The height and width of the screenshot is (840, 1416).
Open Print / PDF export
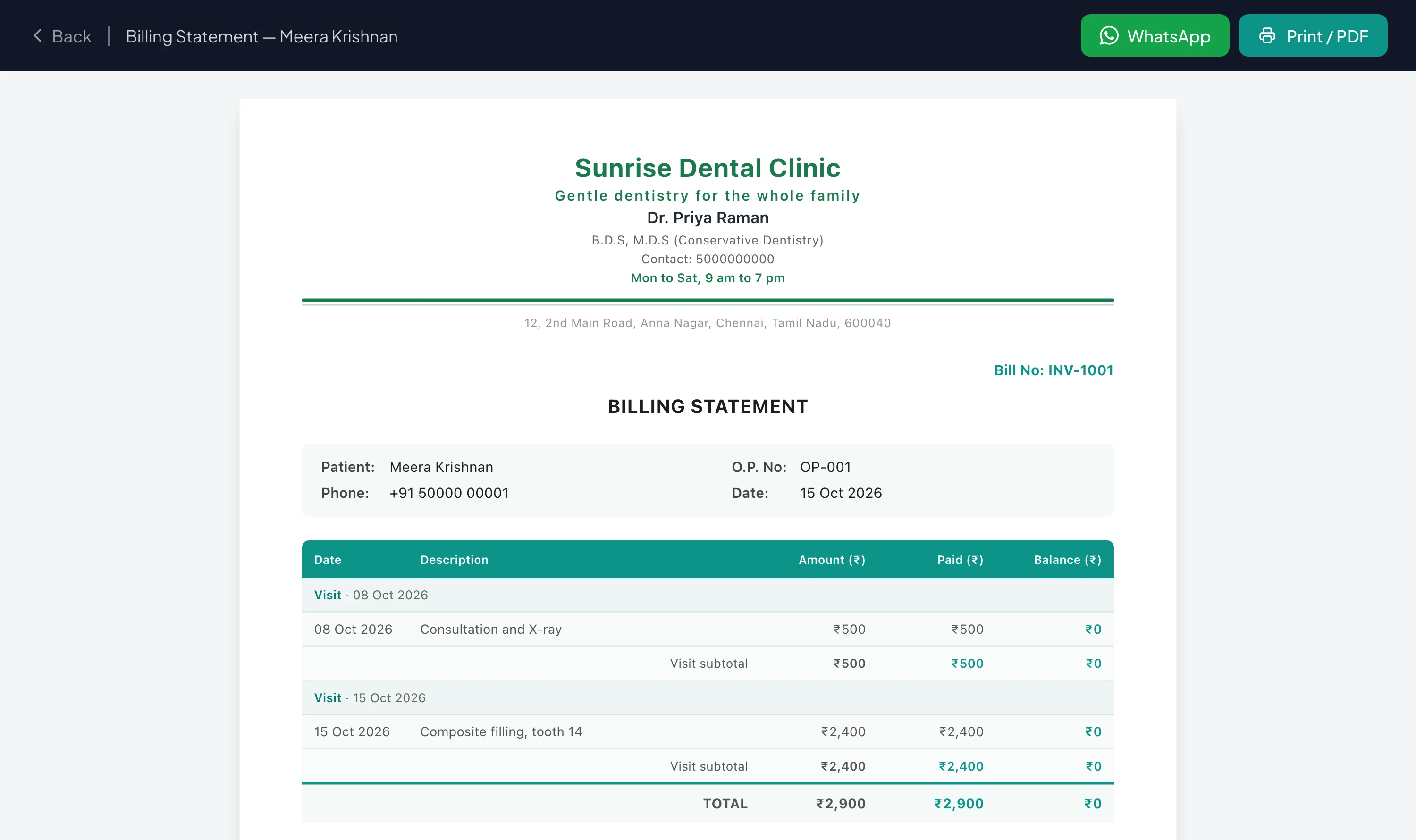click(x=1312, y=36)
